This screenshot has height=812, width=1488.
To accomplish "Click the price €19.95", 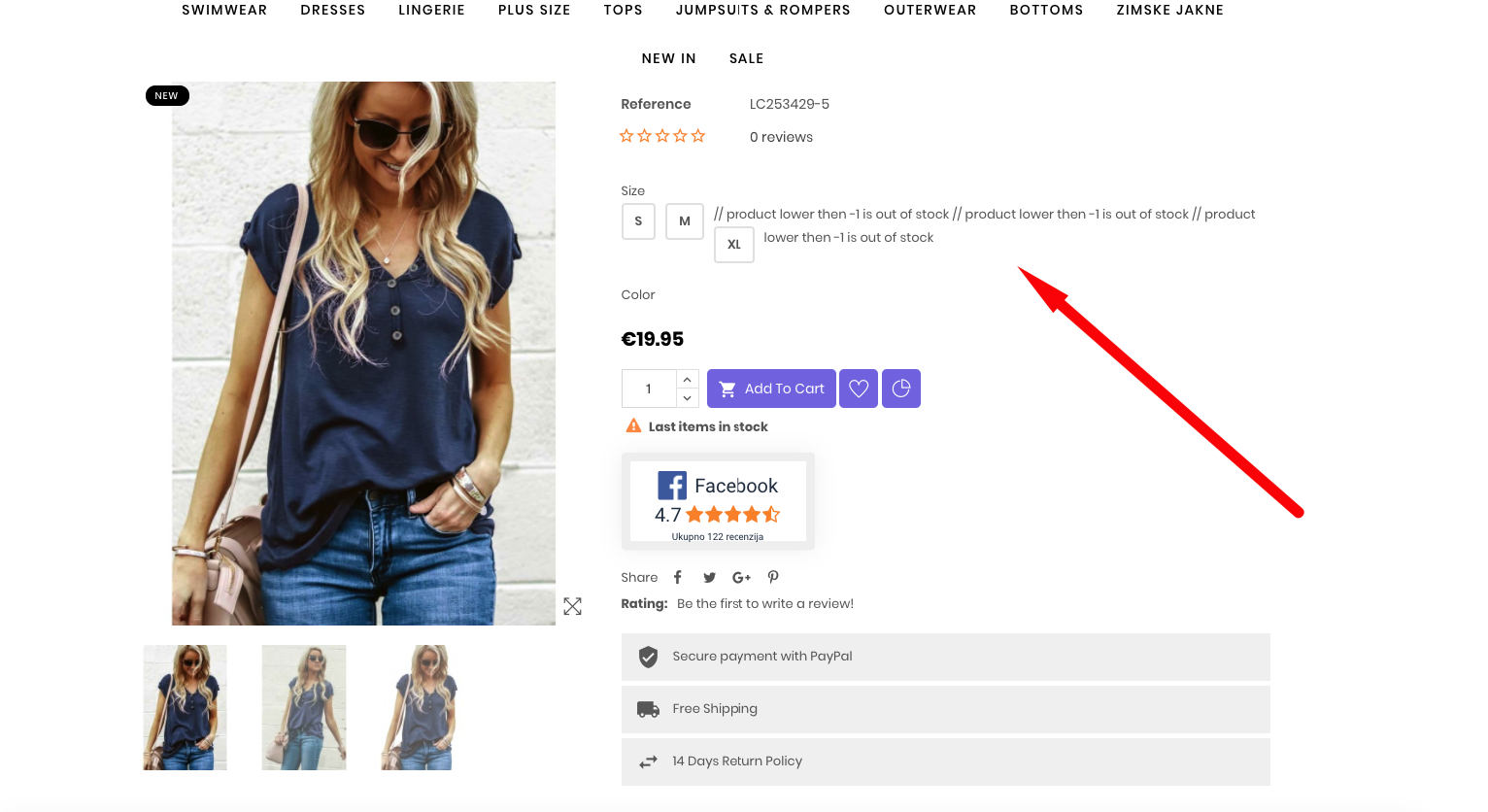I will click(x=653, y=339).
